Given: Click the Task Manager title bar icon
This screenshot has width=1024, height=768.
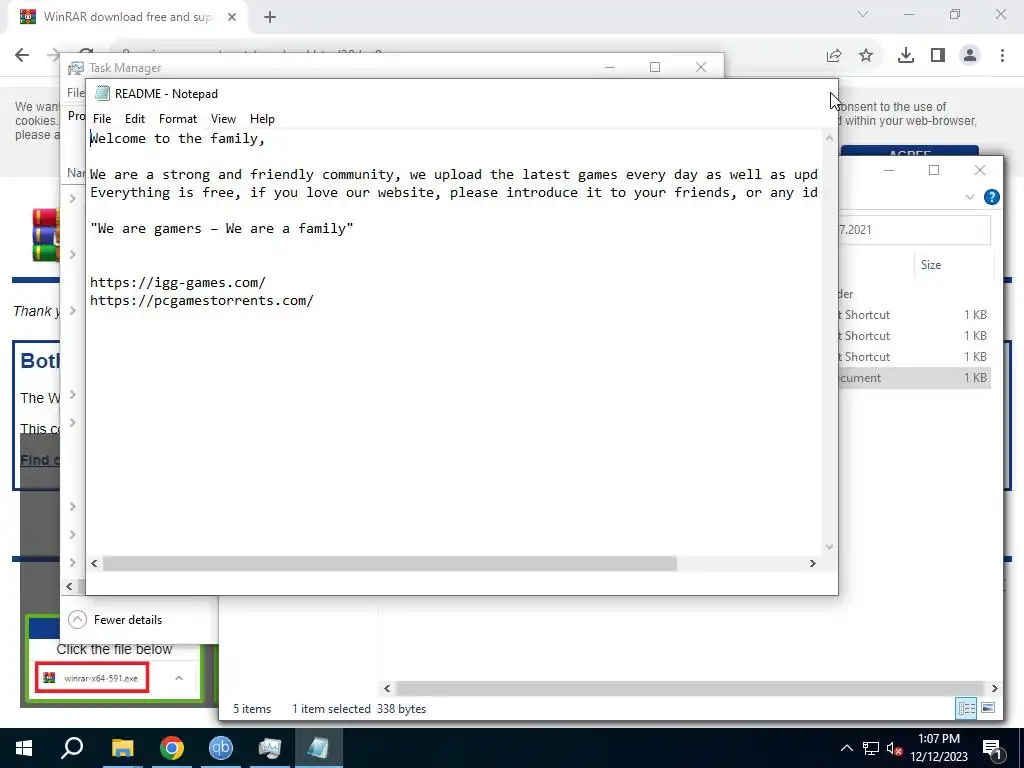Looking at the screenshot, I should click(76, 68).
